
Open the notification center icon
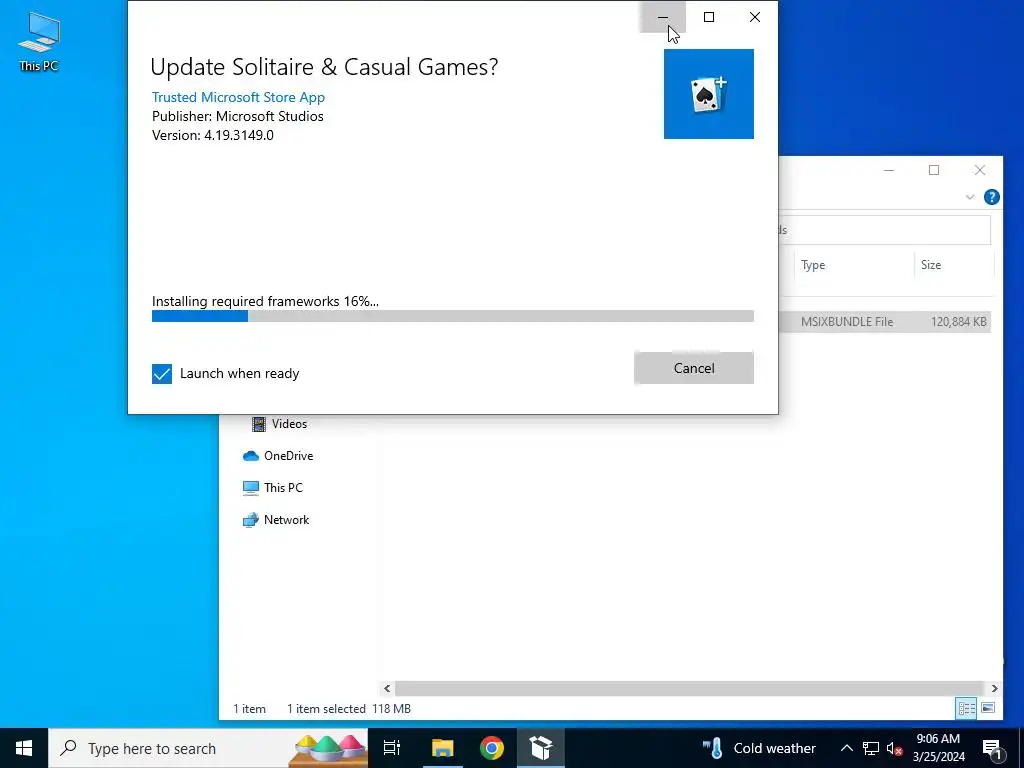pyautogui.click(x=993, y=748)
